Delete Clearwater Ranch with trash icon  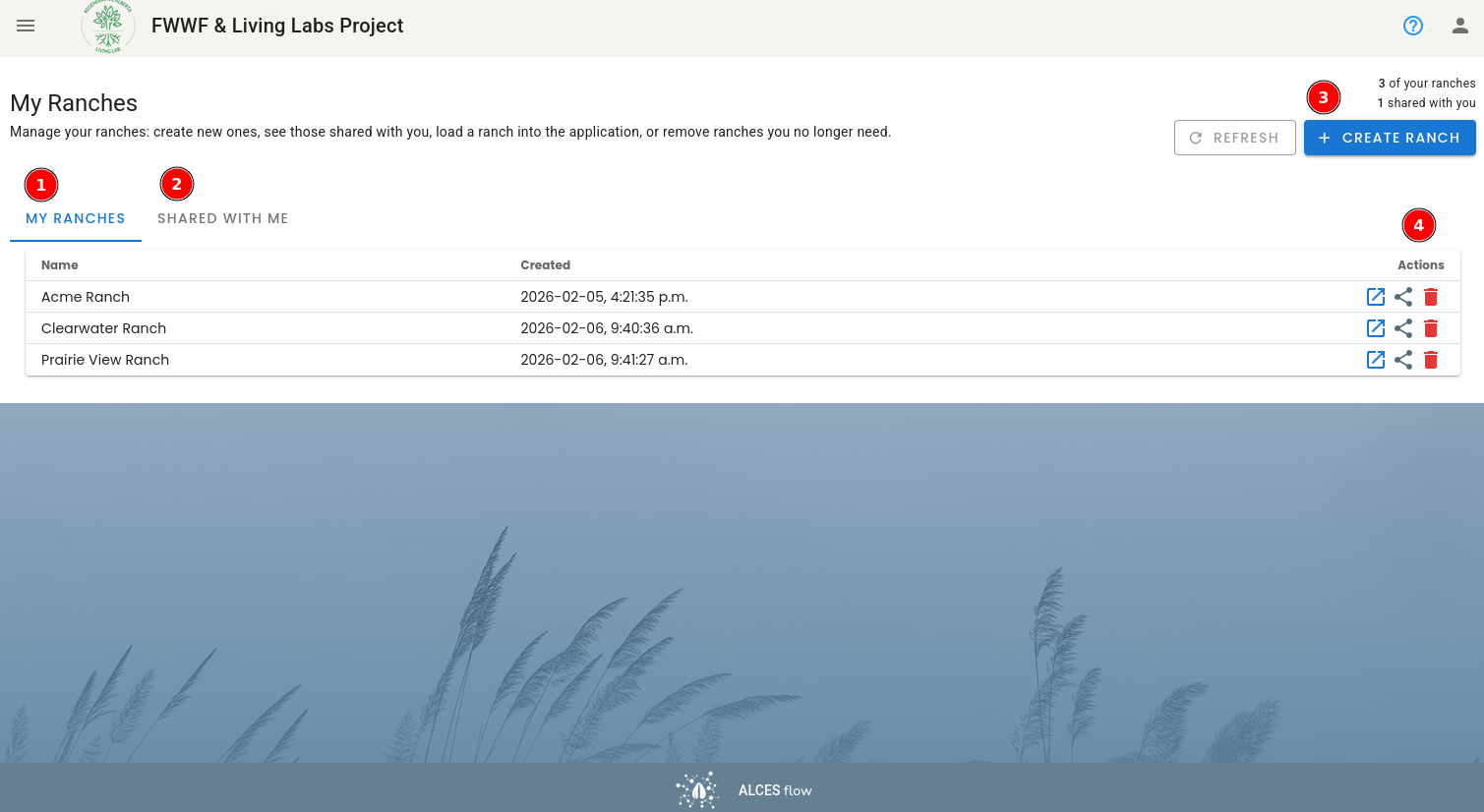pyautogui.click(x=1431, y=328)
